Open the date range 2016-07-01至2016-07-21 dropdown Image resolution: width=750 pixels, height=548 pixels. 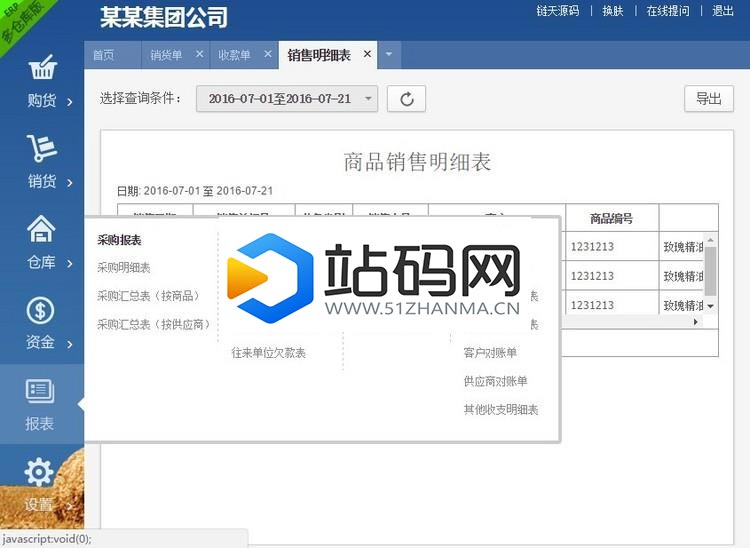coord(287,99)
